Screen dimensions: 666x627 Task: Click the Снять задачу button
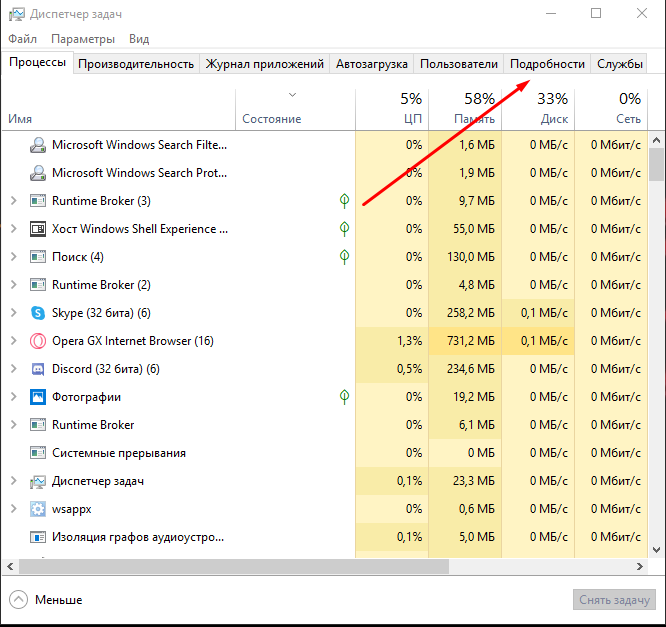tap(614, 600)
